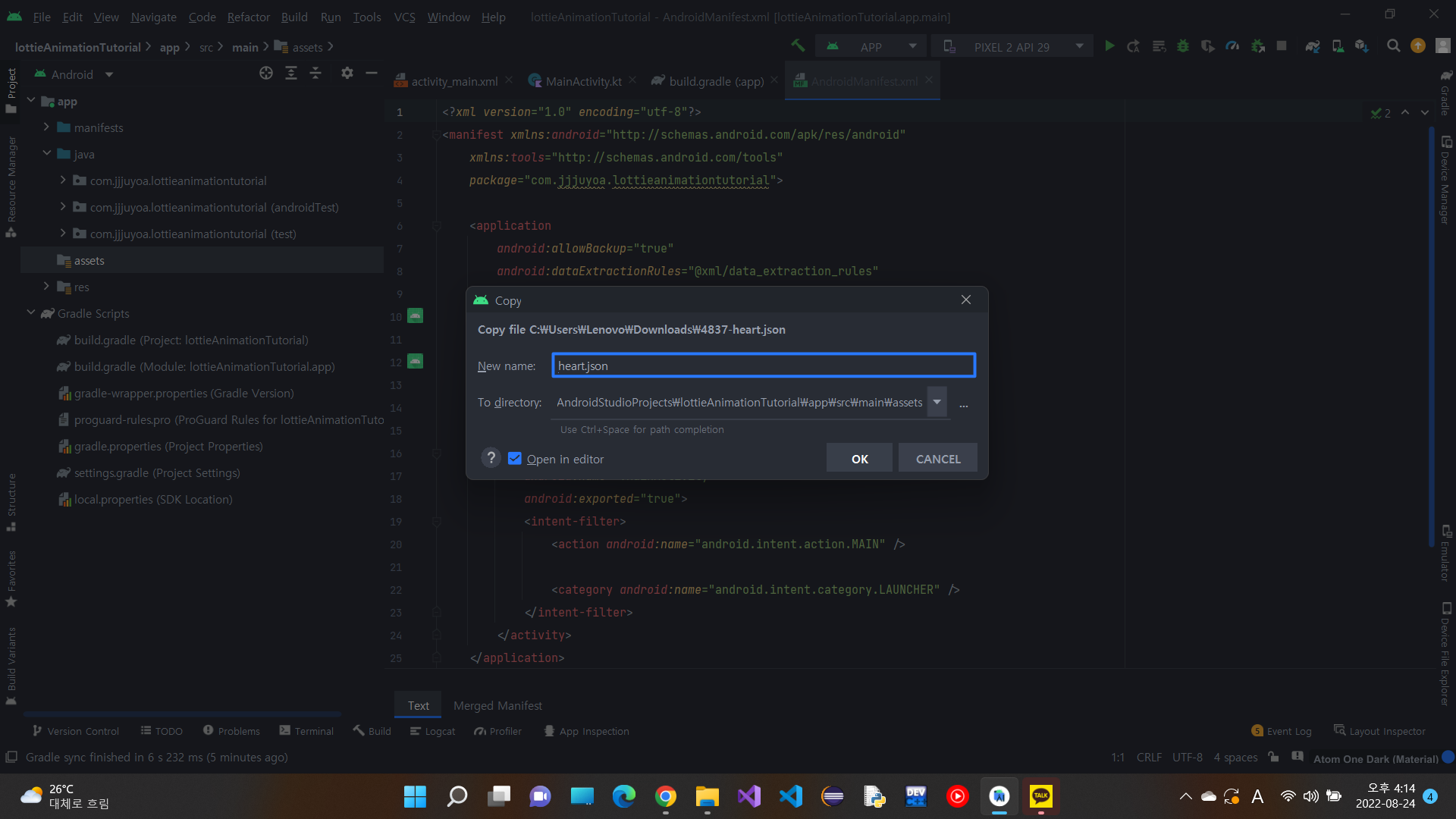Collapse the Gradle Scripts node

click(31, 313)
